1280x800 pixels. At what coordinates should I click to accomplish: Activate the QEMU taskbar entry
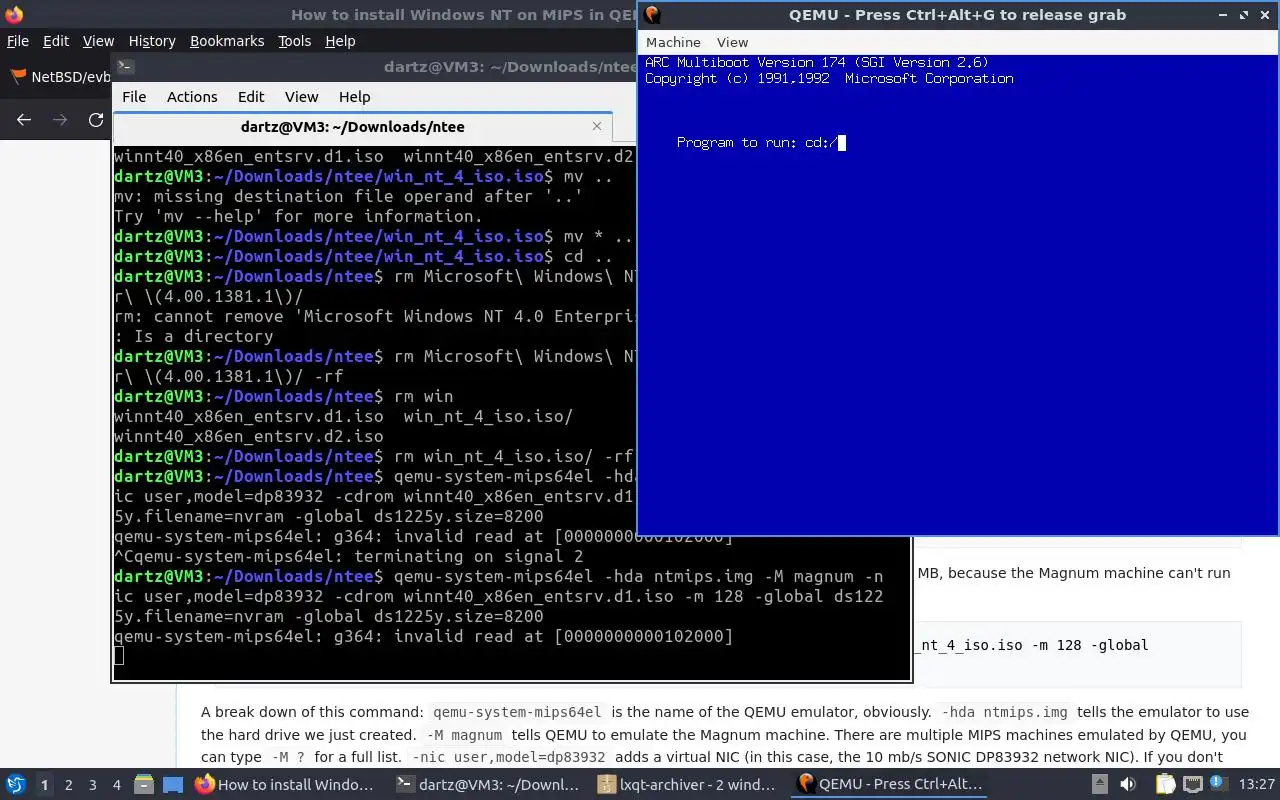[x=890, y=785]
